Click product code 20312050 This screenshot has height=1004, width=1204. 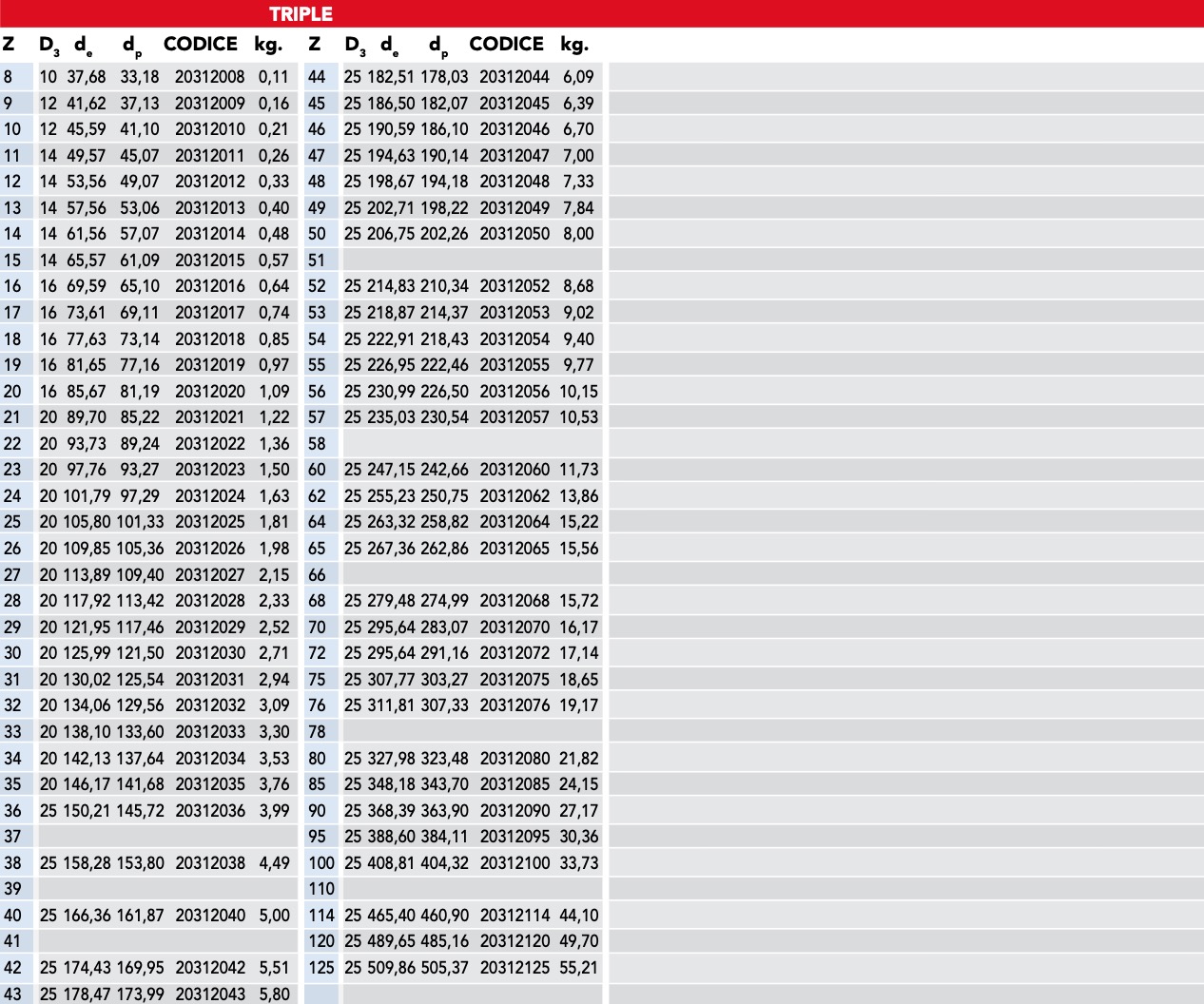pyautogui.click(x=515, y=234)
